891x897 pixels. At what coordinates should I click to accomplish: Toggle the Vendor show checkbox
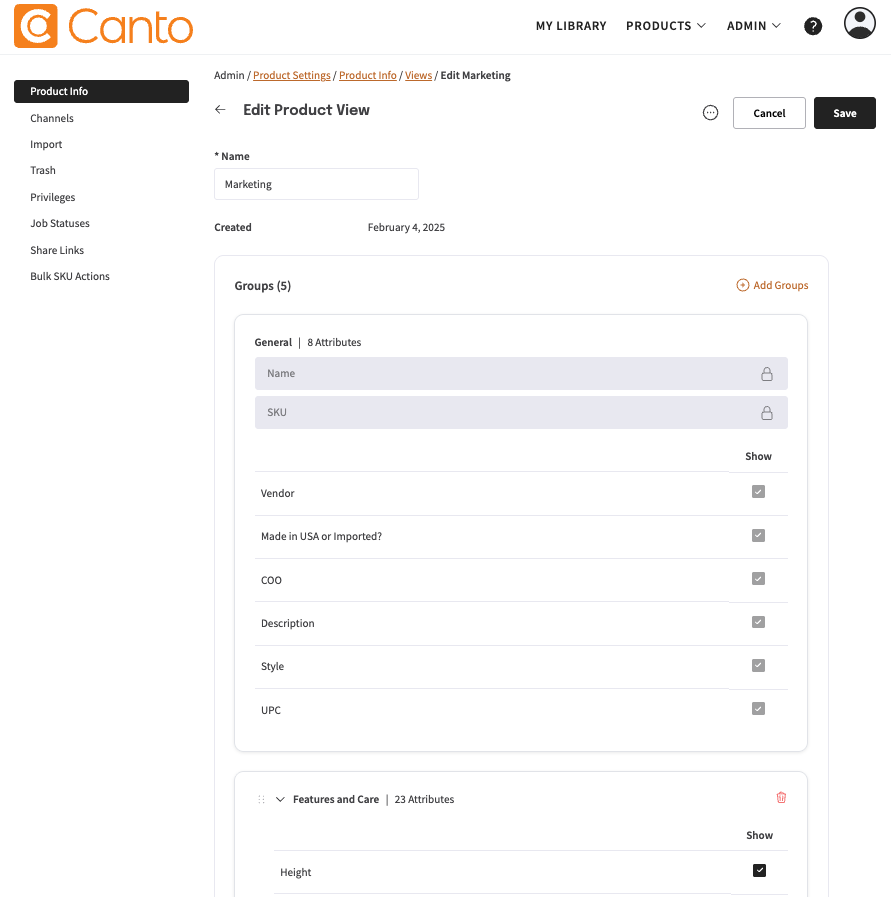758,492
